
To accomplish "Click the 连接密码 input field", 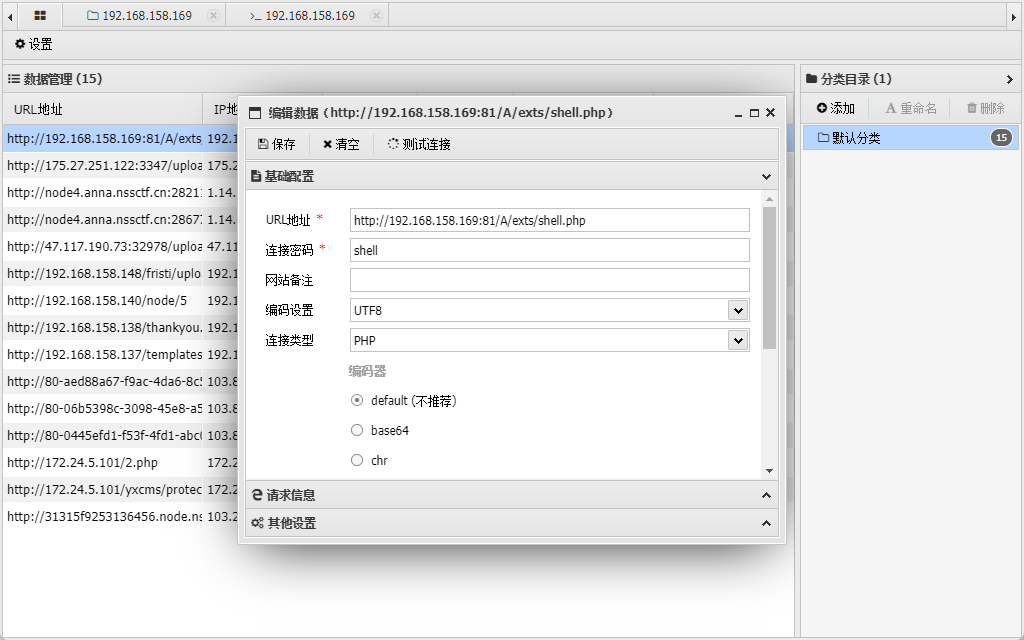I will (549, 251).
